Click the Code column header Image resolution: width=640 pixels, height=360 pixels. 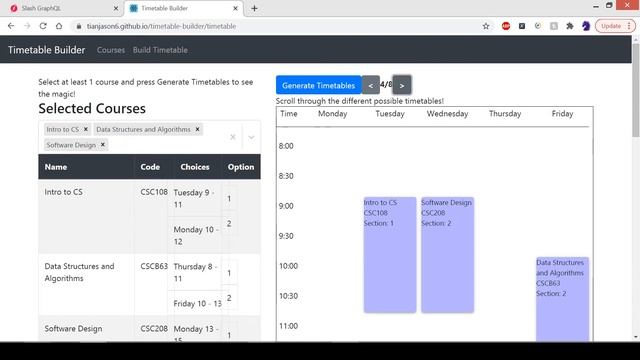pos(150,167)
